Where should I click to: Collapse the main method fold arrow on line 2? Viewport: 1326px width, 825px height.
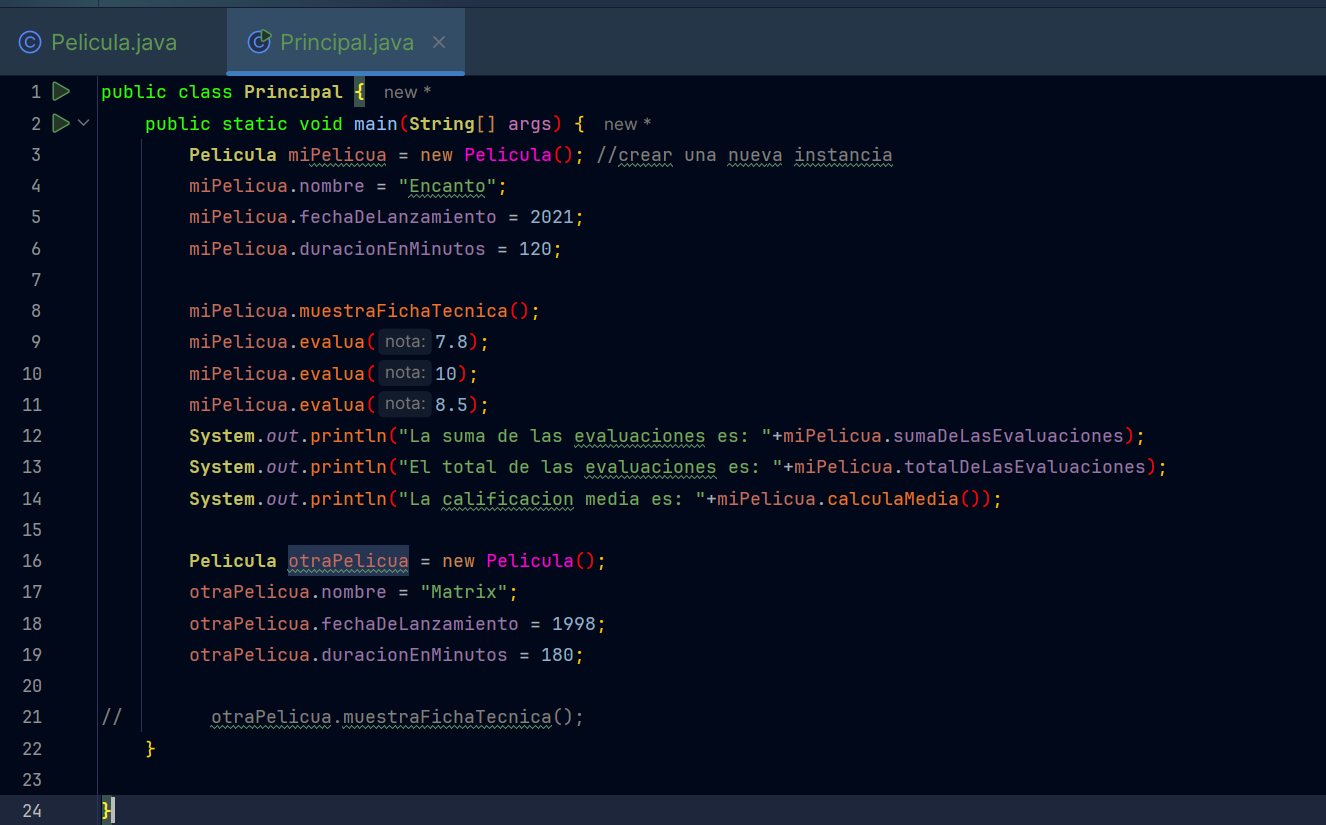tap(83, 123)
